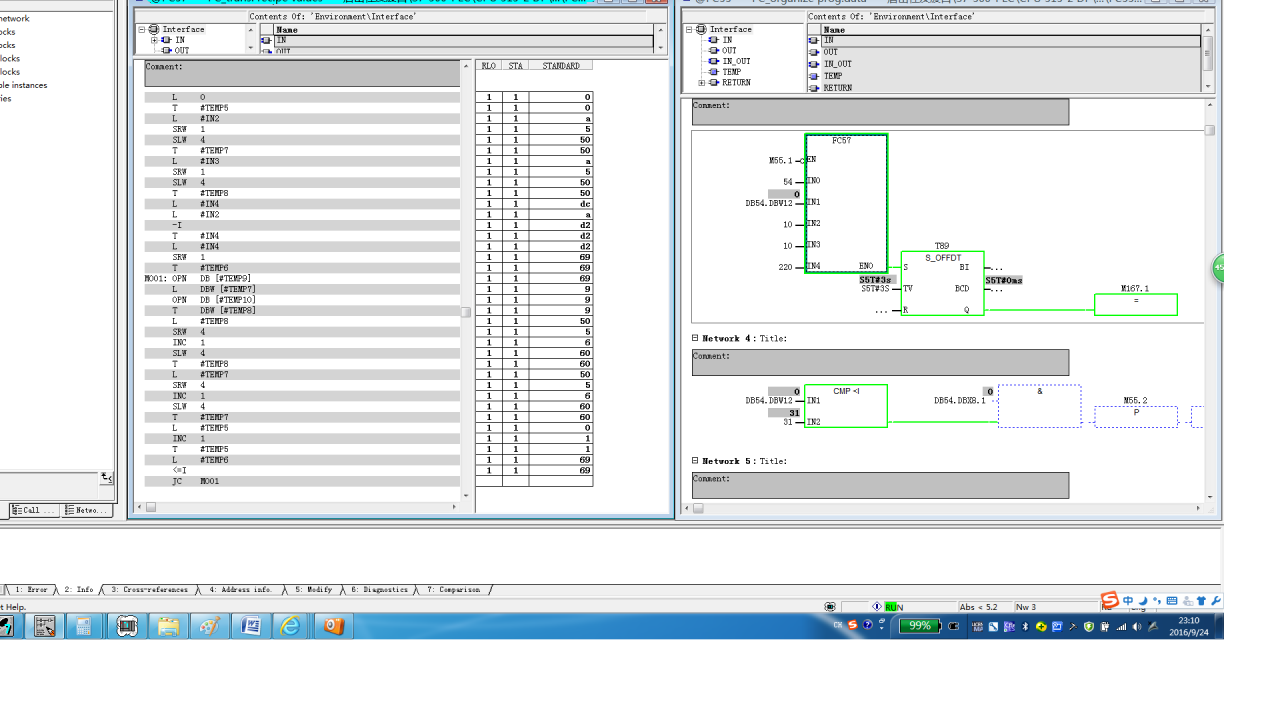Select the M167.1 output coil
Viewport: 1280px width, 720px height.
point(1136,305)
